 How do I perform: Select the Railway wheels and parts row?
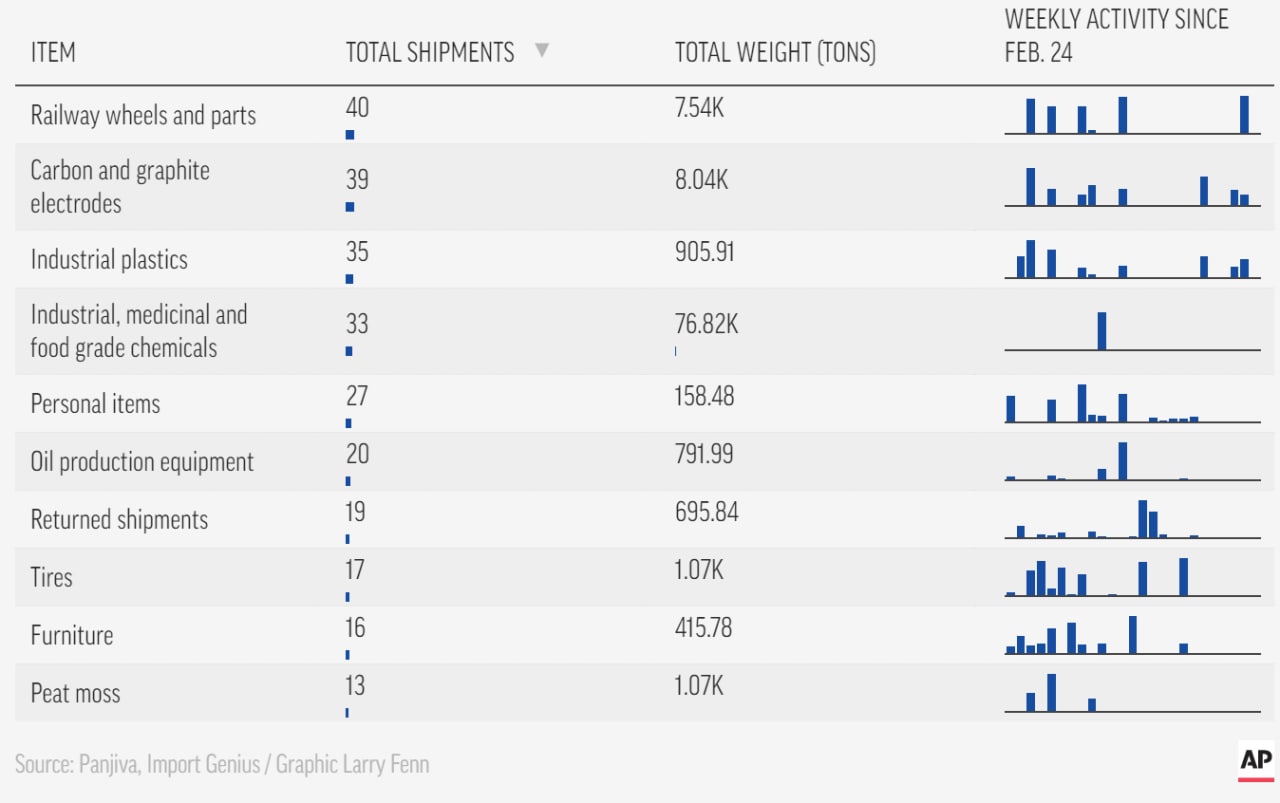coord(143,115)
